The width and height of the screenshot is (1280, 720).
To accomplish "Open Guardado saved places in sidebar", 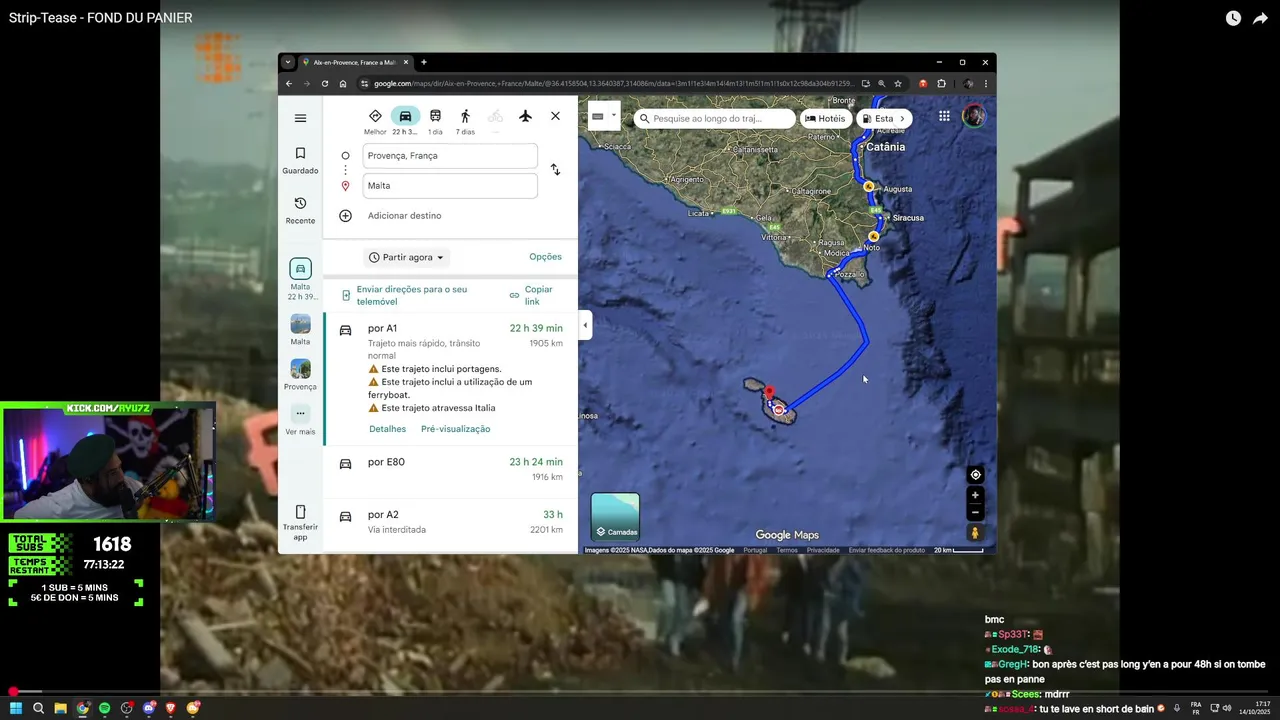I will click(x=300, y=160).
